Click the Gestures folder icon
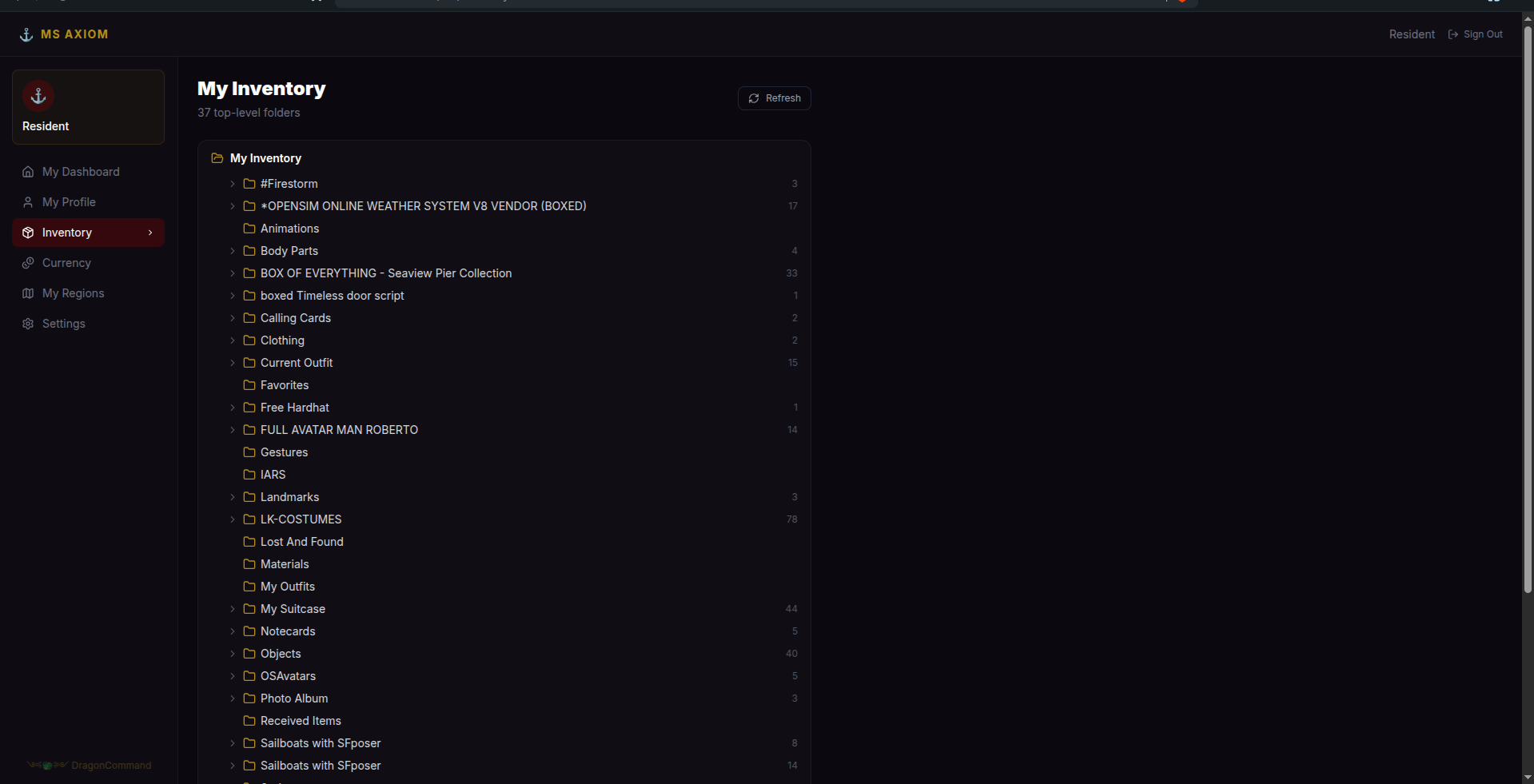Image resolution: width=1534 pixels, height=784 pixels. 249,452
